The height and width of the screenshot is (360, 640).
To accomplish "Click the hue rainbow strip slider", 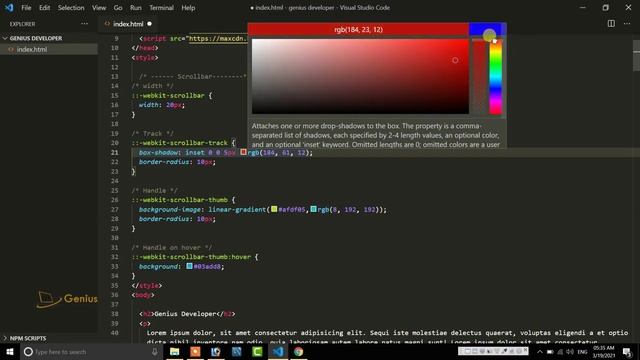I will point(496,76).
